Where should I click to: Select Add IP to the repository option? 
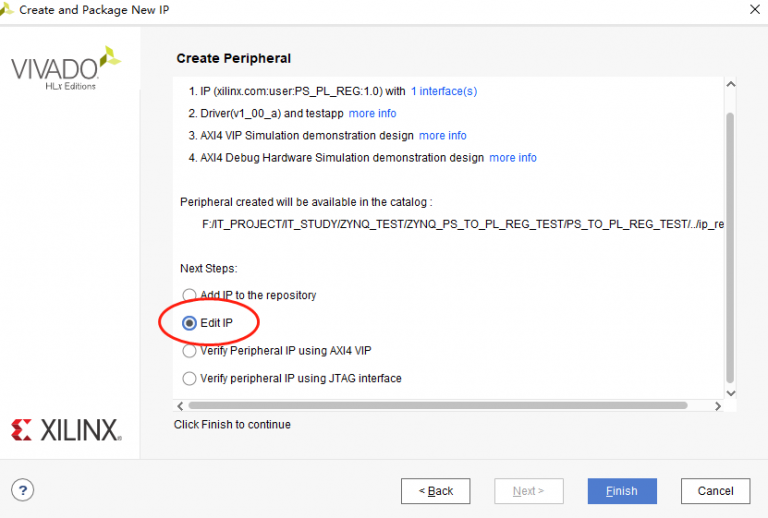coord(190,295)
